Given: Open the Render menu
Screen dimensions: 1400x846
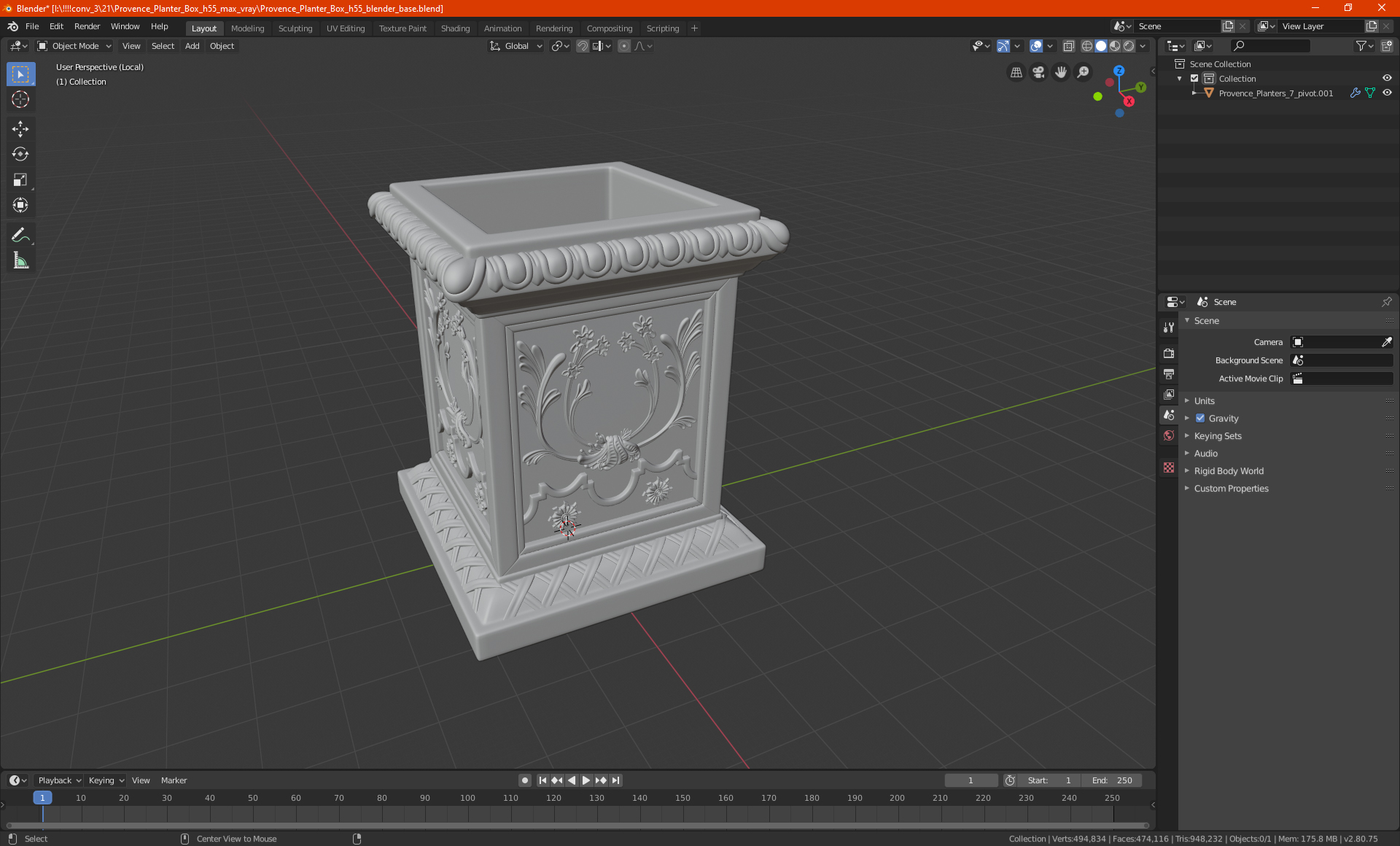Looking at the screenshot, I should (87, 26).
